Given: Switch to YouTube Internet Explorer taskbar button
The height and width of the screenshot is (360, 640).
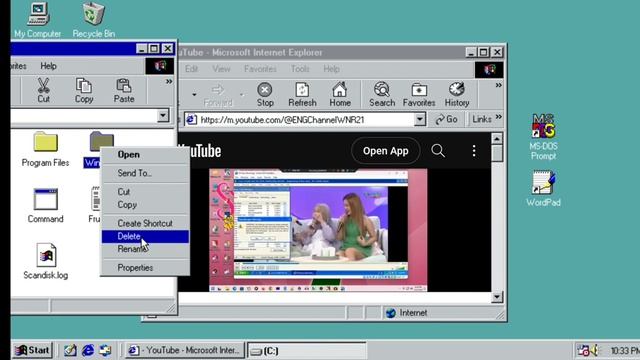Looking at the screenshot, I should pos(184,350).
